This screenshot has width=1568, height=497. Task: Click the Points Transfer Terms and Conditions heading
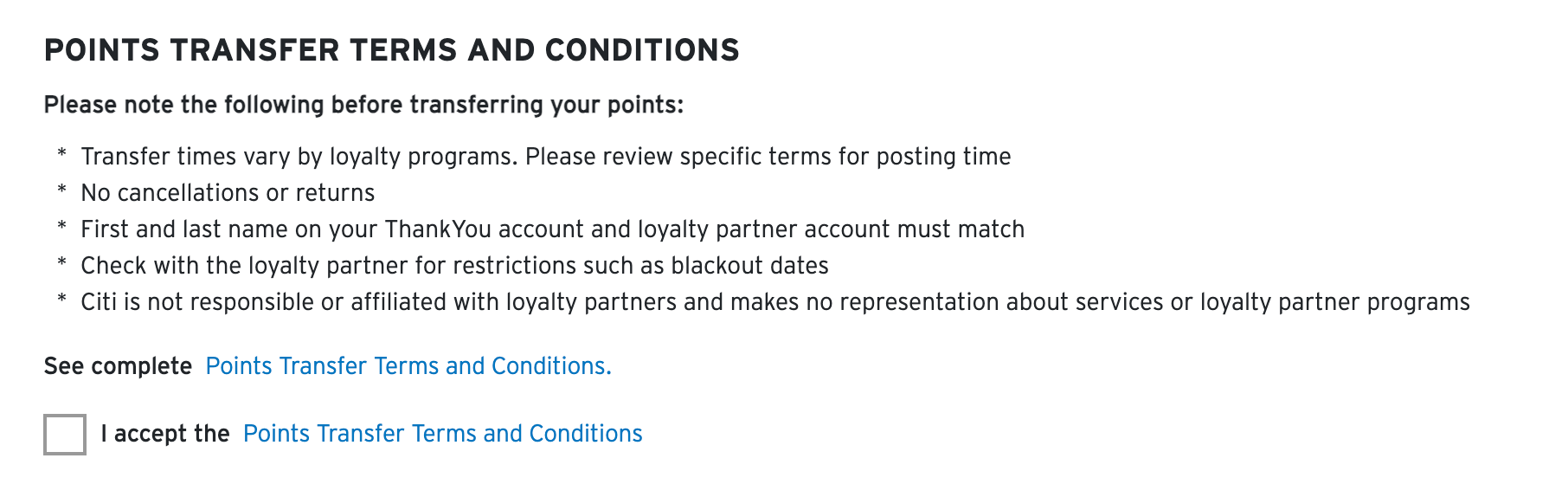[x=391, y=50]
